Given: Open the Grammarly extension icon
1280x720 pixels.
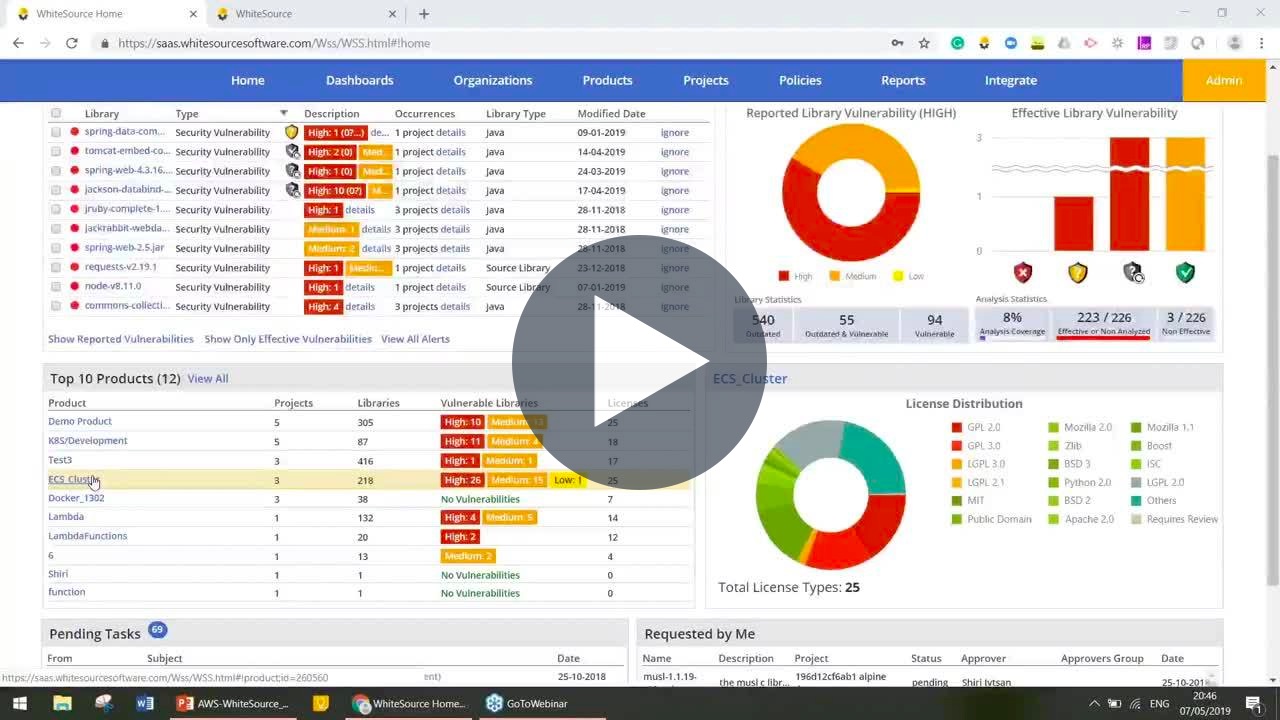Looking at the screenshot, I should coord(957,43).
